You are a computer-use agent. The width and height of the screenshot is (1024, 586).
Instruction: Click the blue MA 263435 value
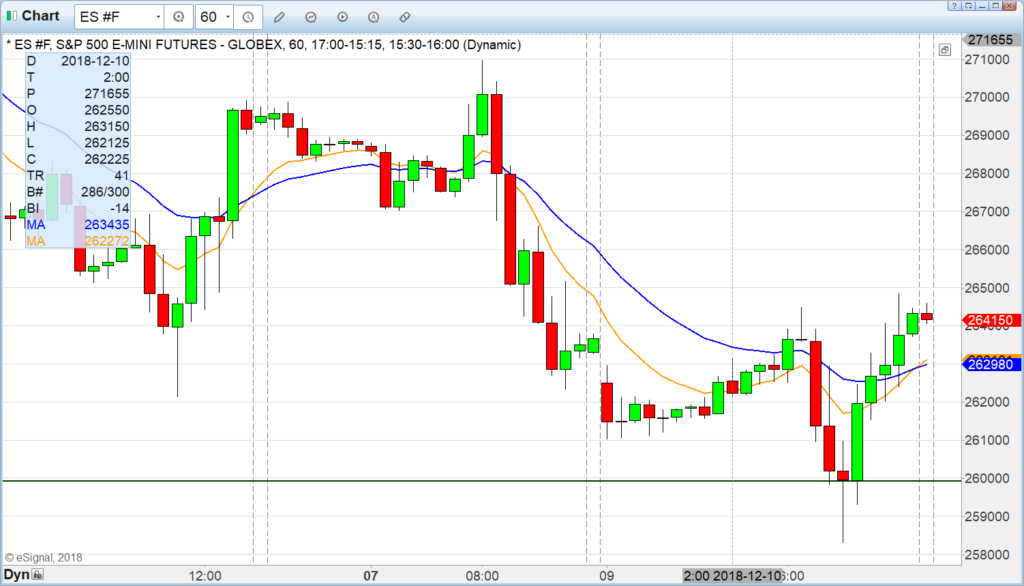click(106, 225)
